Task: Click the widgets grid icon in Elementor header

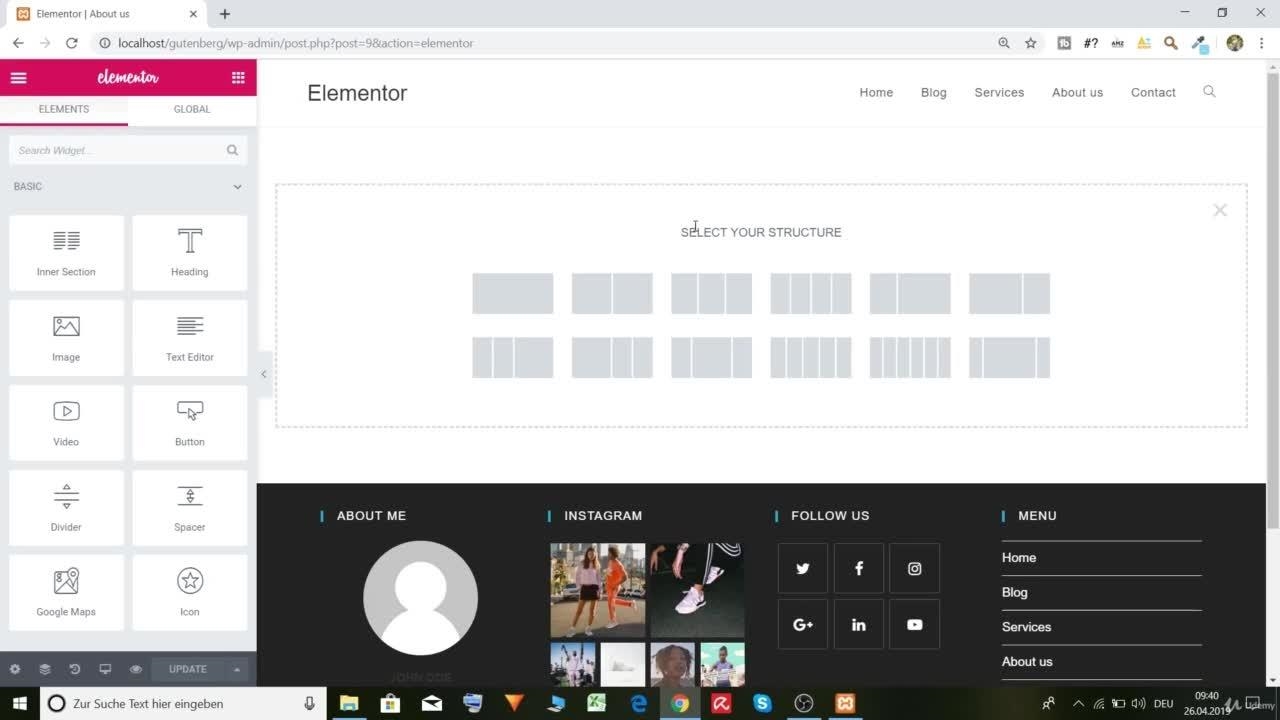Action: point(238,78)
